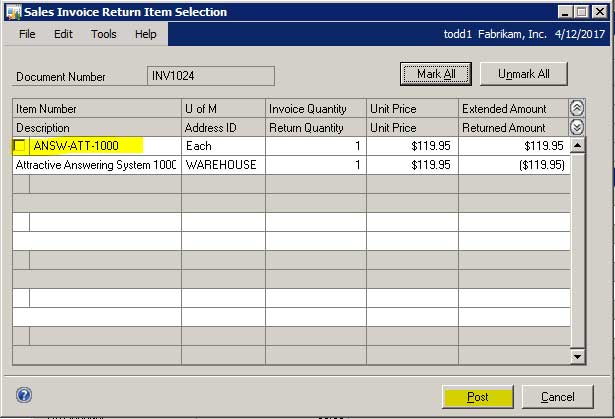Viewport: 615px width, 419px height.
Task: Click the Unmark All button
Action: pyautogui.click(x=524, y=74)
